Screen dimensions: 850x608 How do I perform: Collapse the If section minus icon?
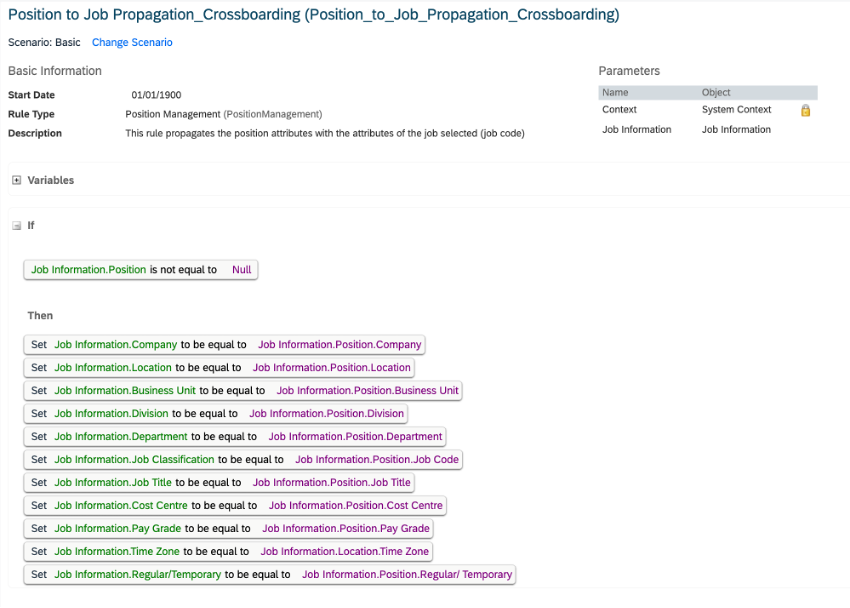tap(17, 226)
